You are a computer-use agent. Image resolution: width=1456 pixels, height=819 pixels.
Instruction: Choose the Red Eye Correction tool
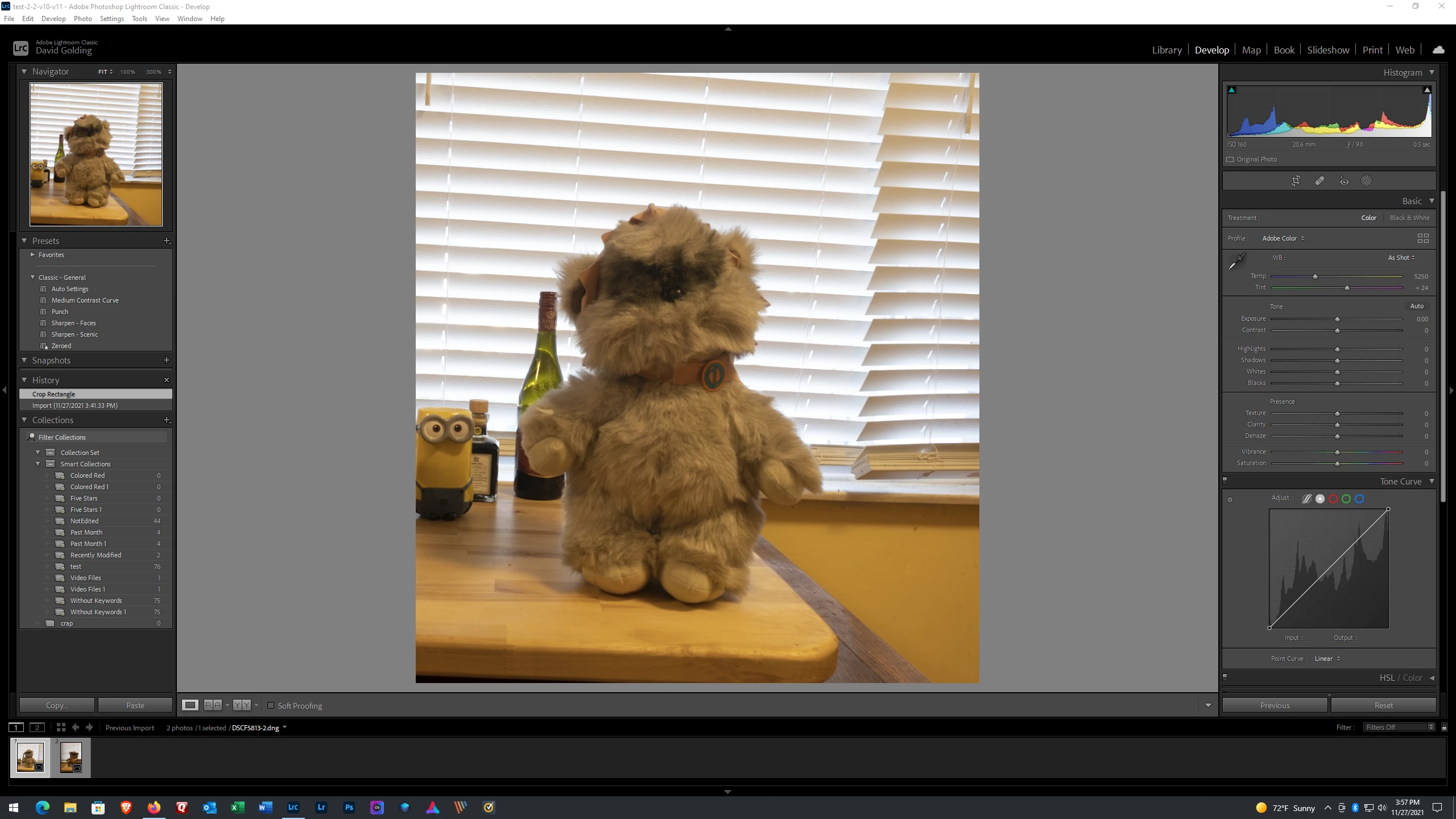[1344, 181]
